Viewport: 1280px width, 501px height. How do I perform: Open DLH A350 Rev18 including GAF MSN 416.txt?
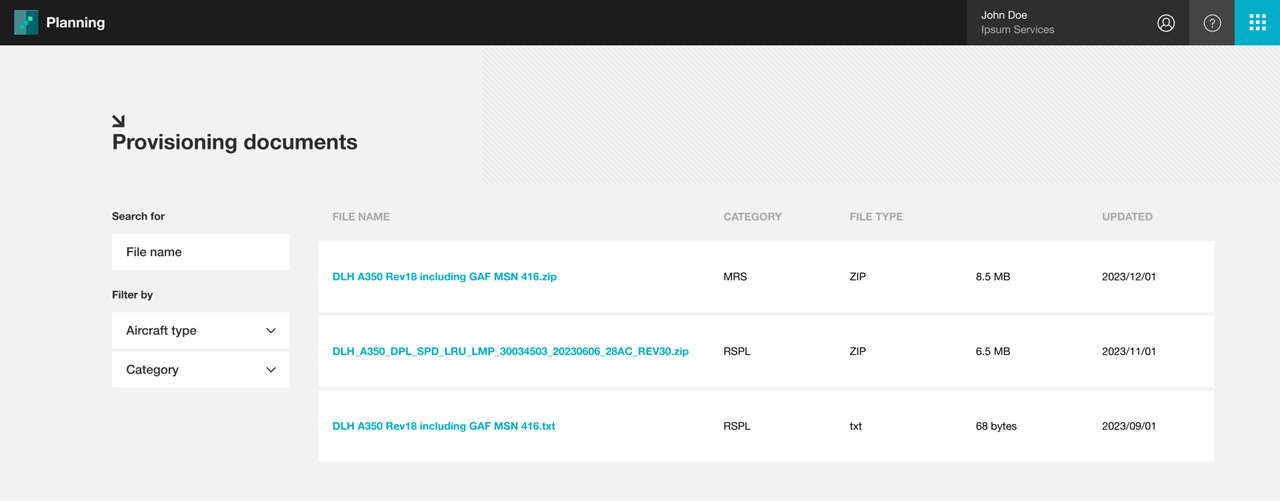[x=443, y=426]
